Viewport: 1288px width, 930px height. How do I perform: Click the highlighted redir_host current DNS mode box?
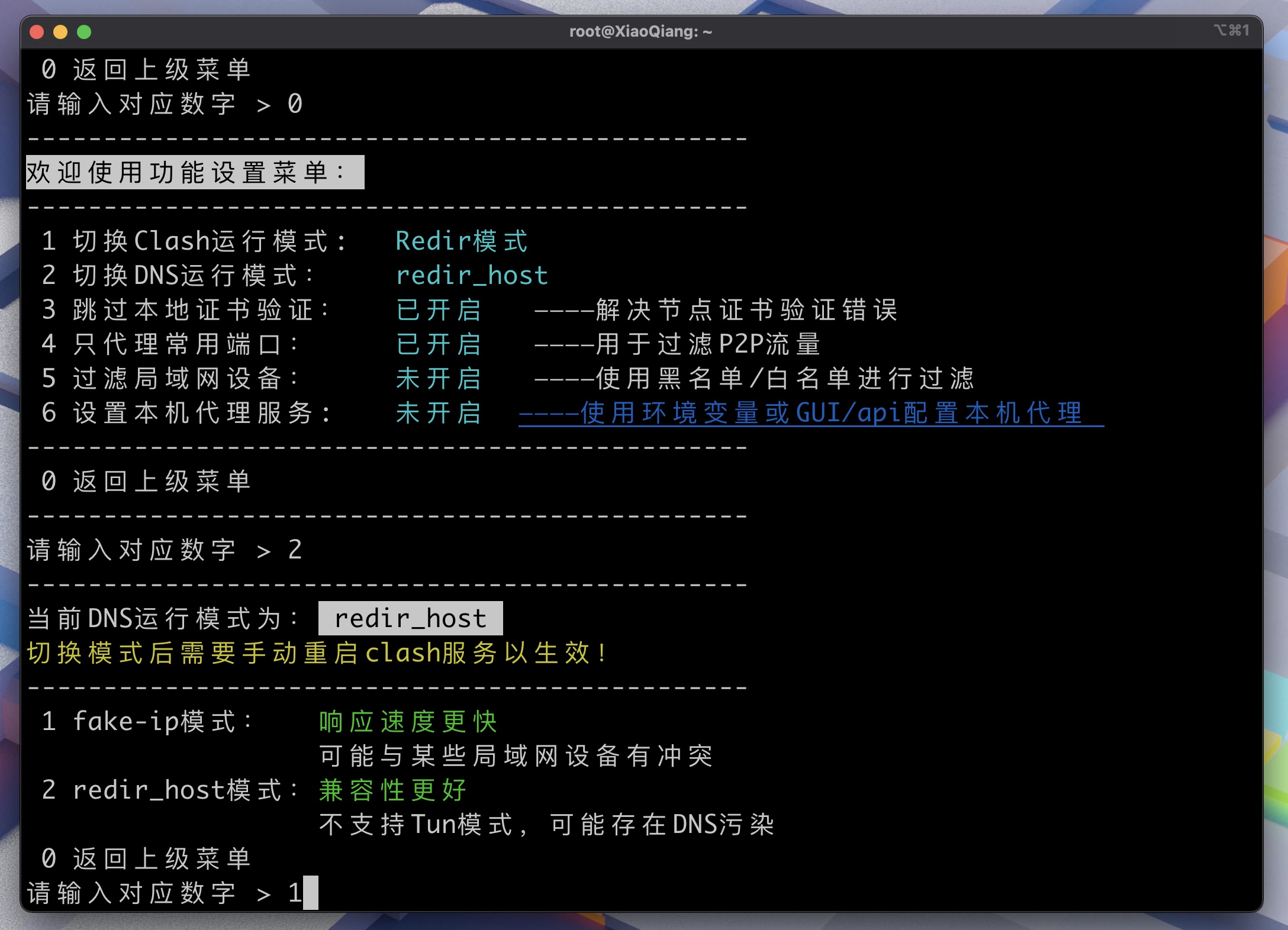410,619
